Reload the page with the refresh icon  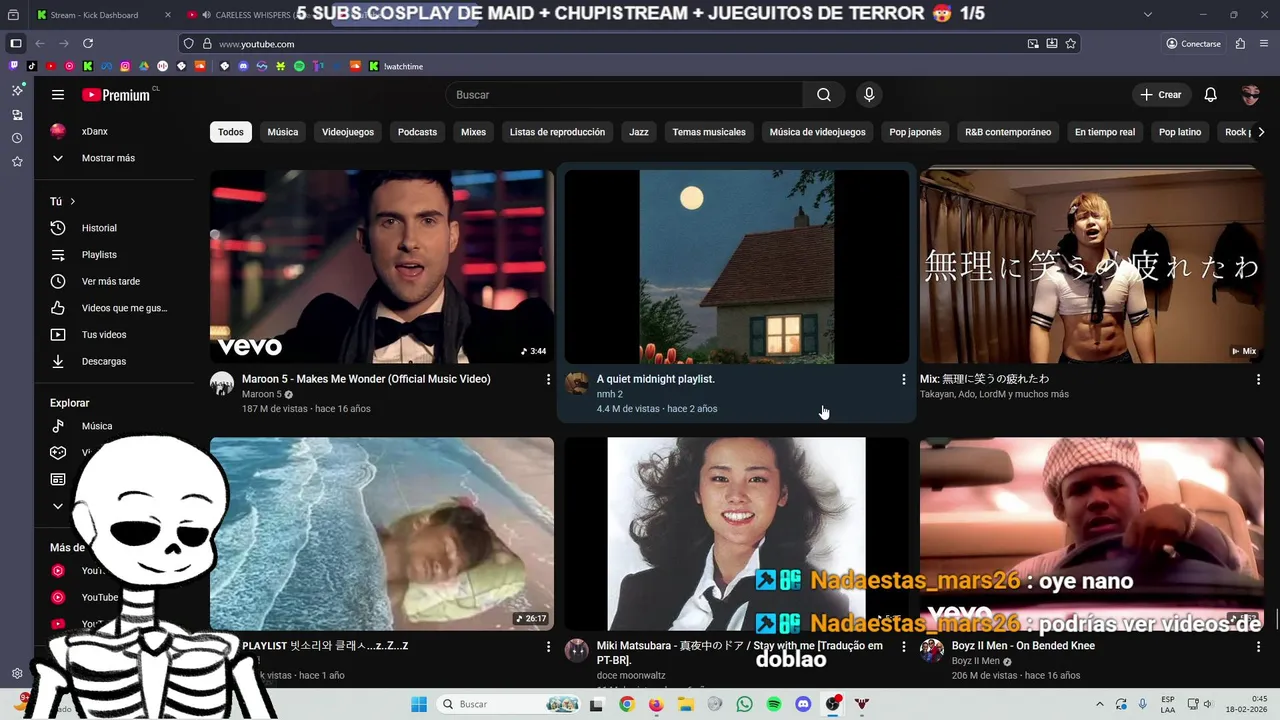coord(88,44)
